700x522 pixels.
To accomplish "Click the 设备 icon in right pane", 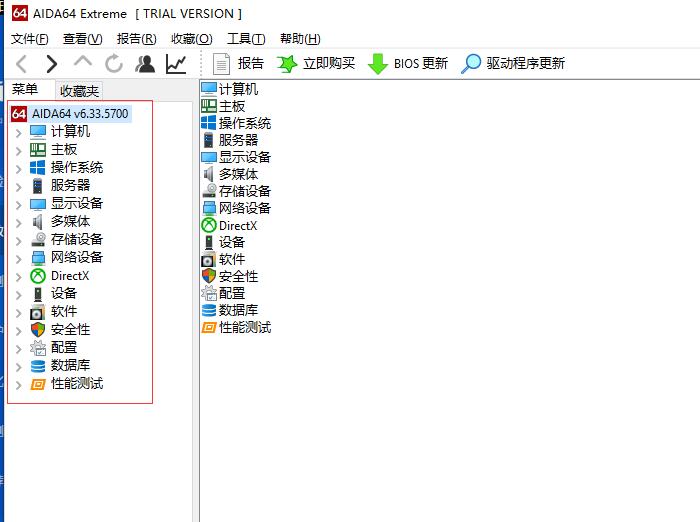I will (x=208, y=242).
